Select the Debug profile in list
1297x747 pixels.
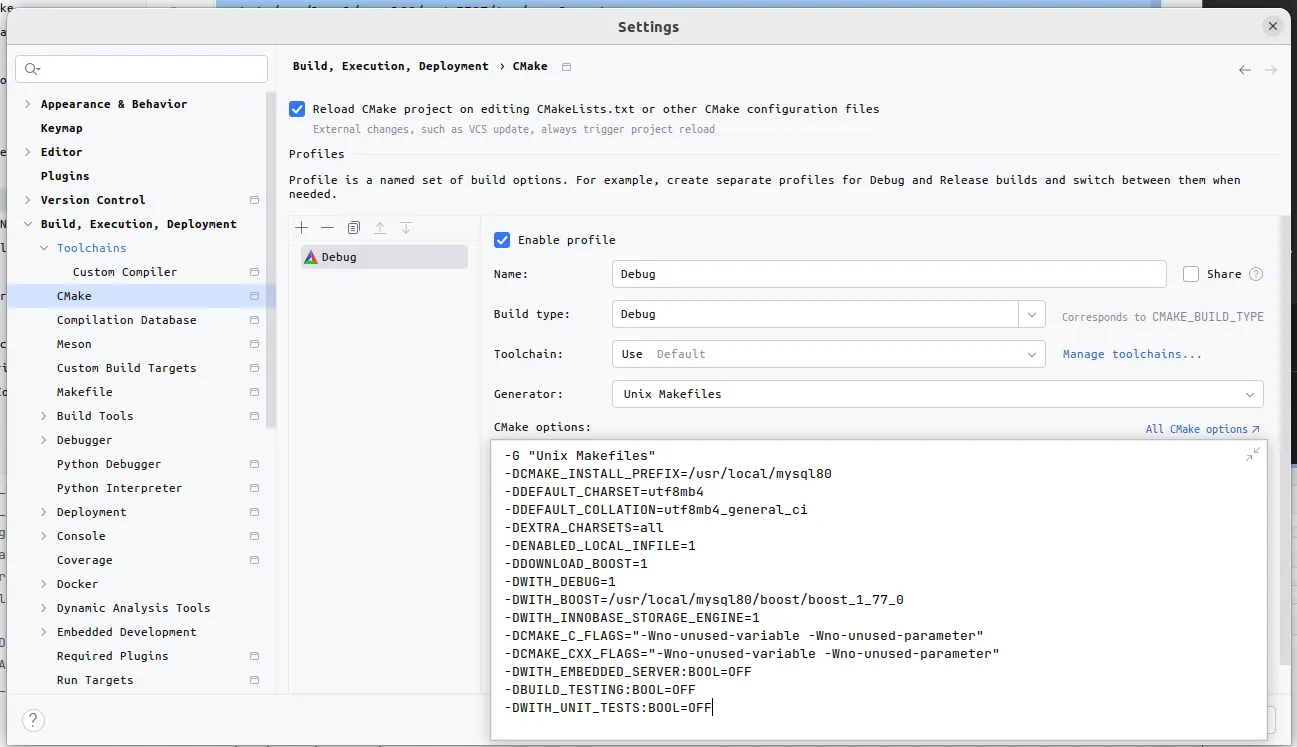384,257
